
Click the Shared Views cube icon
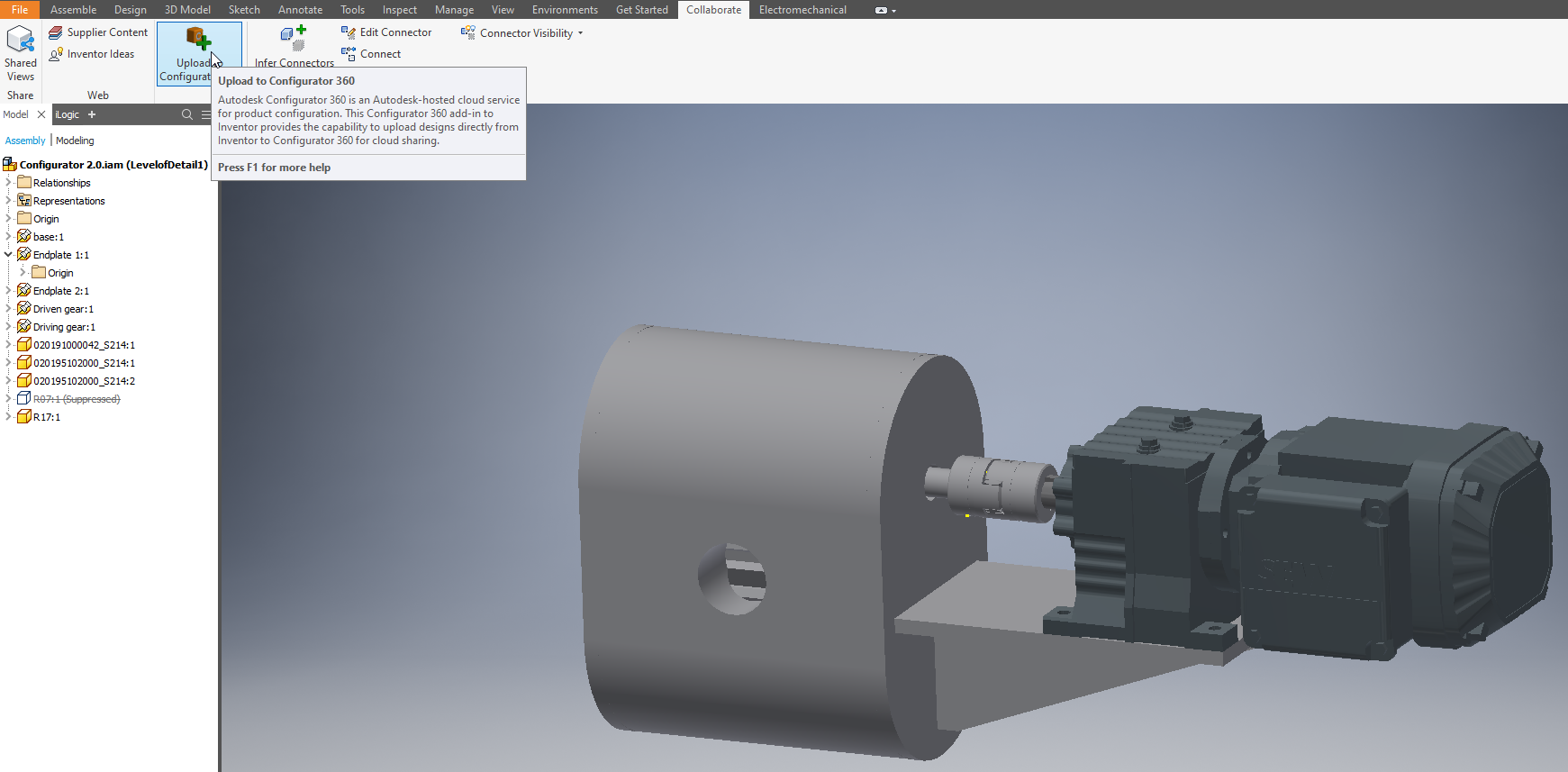(x=20, y=40)
